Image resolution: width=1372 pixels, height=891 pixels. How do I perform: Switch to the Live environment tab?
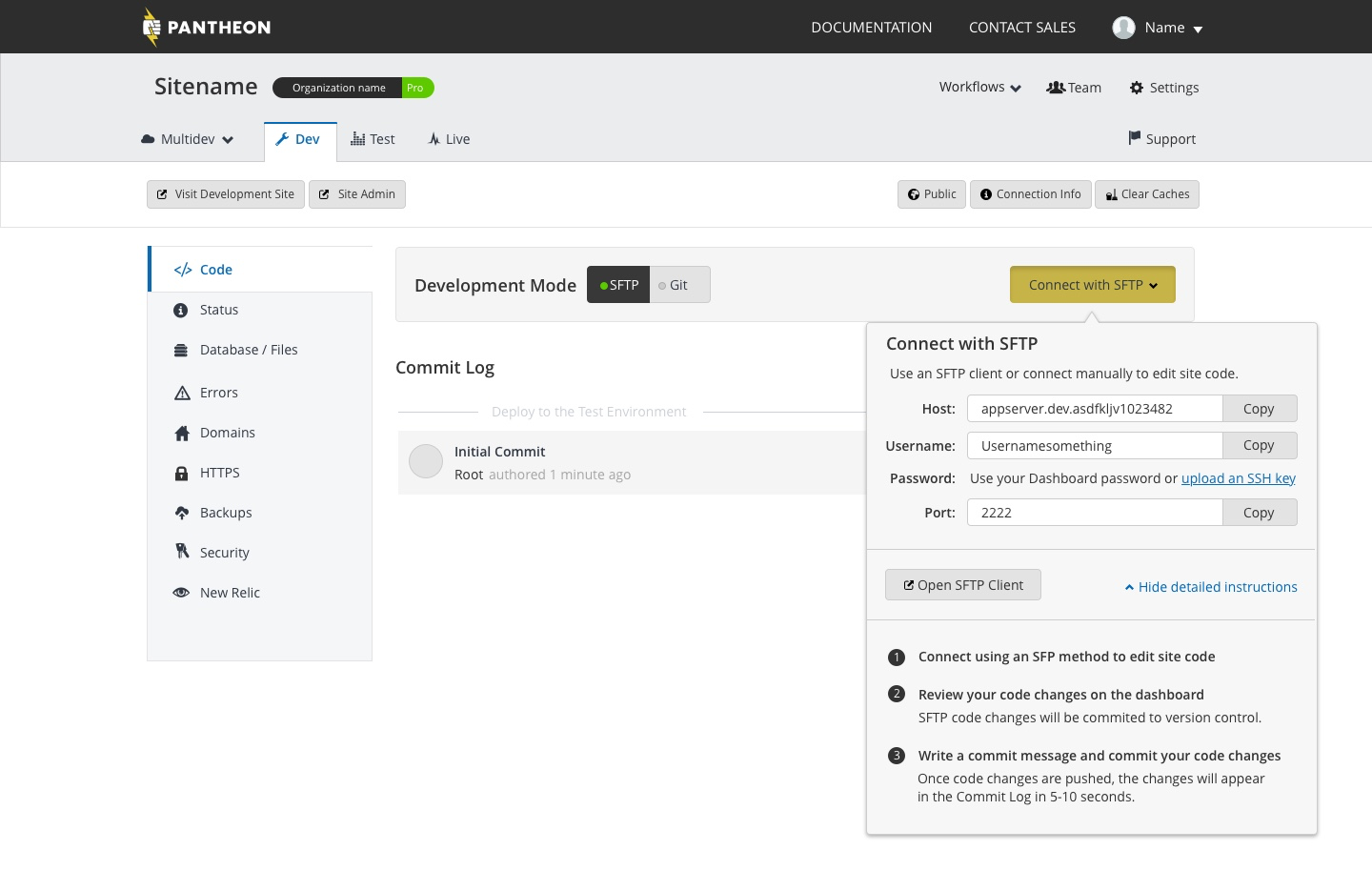pyautogui.click(x=449, y=139)
